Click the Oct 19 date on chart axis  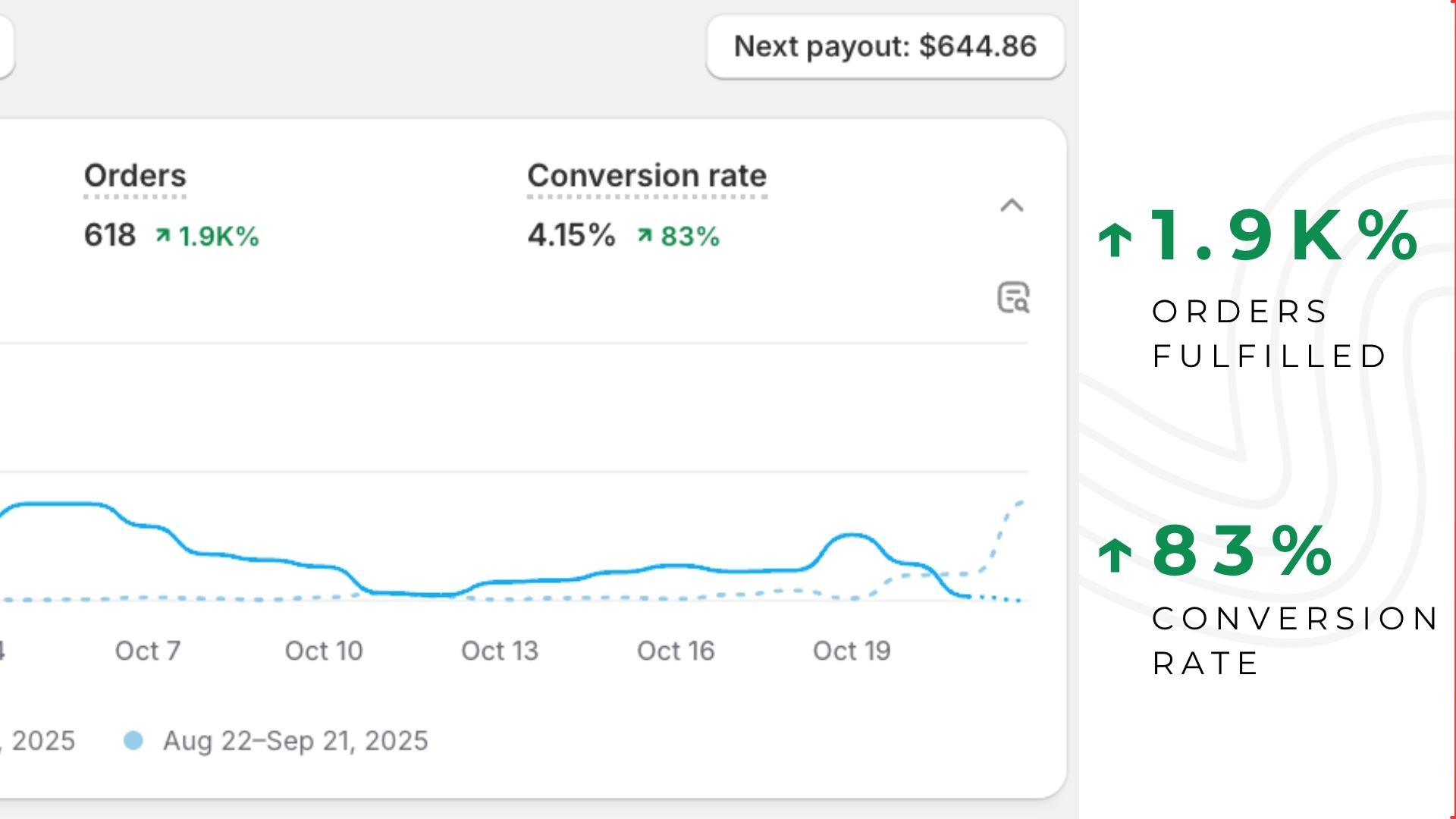(x=852, y=651)
